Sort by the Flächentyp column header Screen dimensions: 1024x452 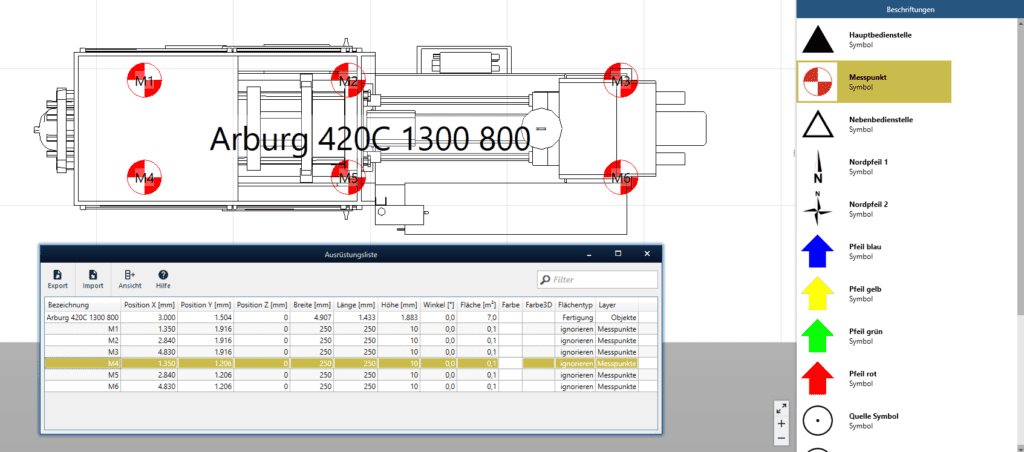575,305
